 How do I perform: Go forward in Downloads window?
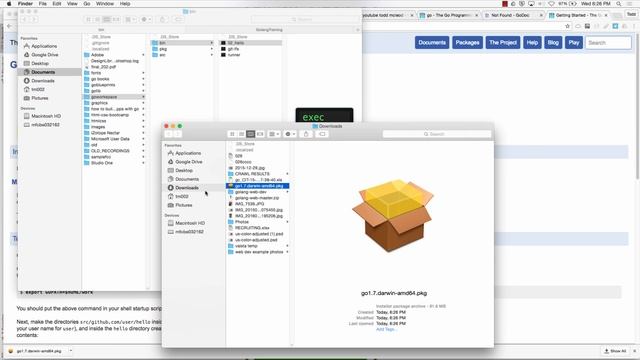click(178, 134)
